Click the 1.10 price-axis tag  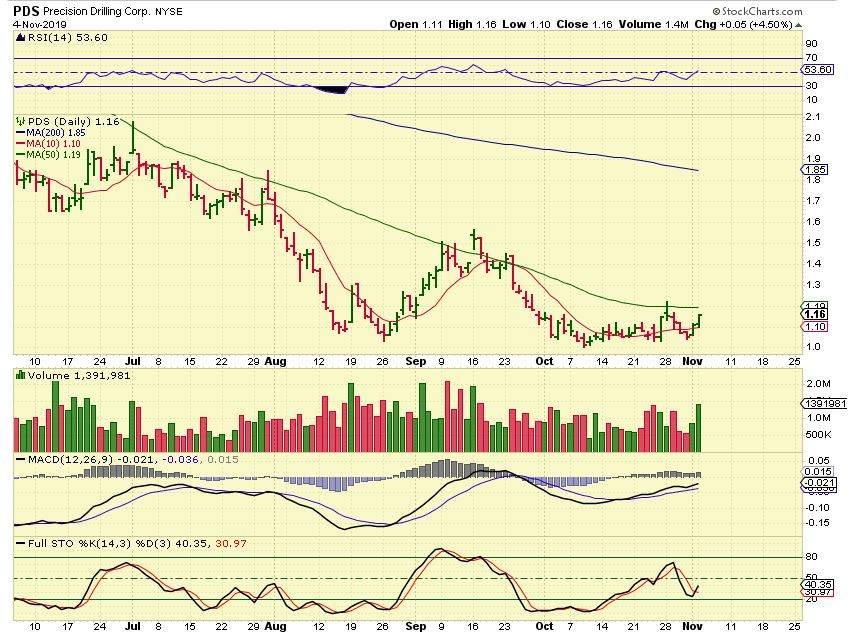tap(814, 326)
